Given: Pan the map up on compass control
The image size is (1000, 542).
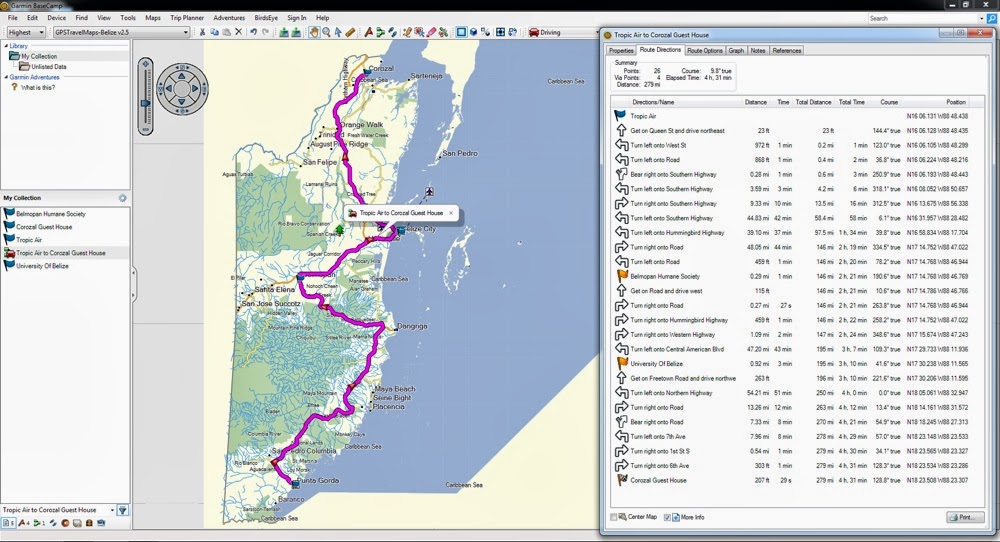Looking at the screenshot, I should [x=182, y=76].
